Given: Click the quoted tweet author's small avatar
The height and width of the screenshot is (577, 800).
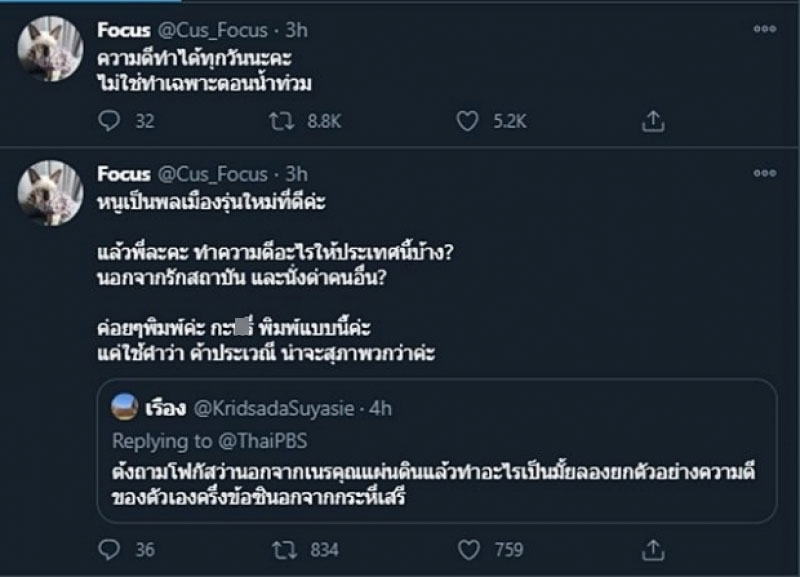Looking at the screenshot, I should tap(124, 408).
